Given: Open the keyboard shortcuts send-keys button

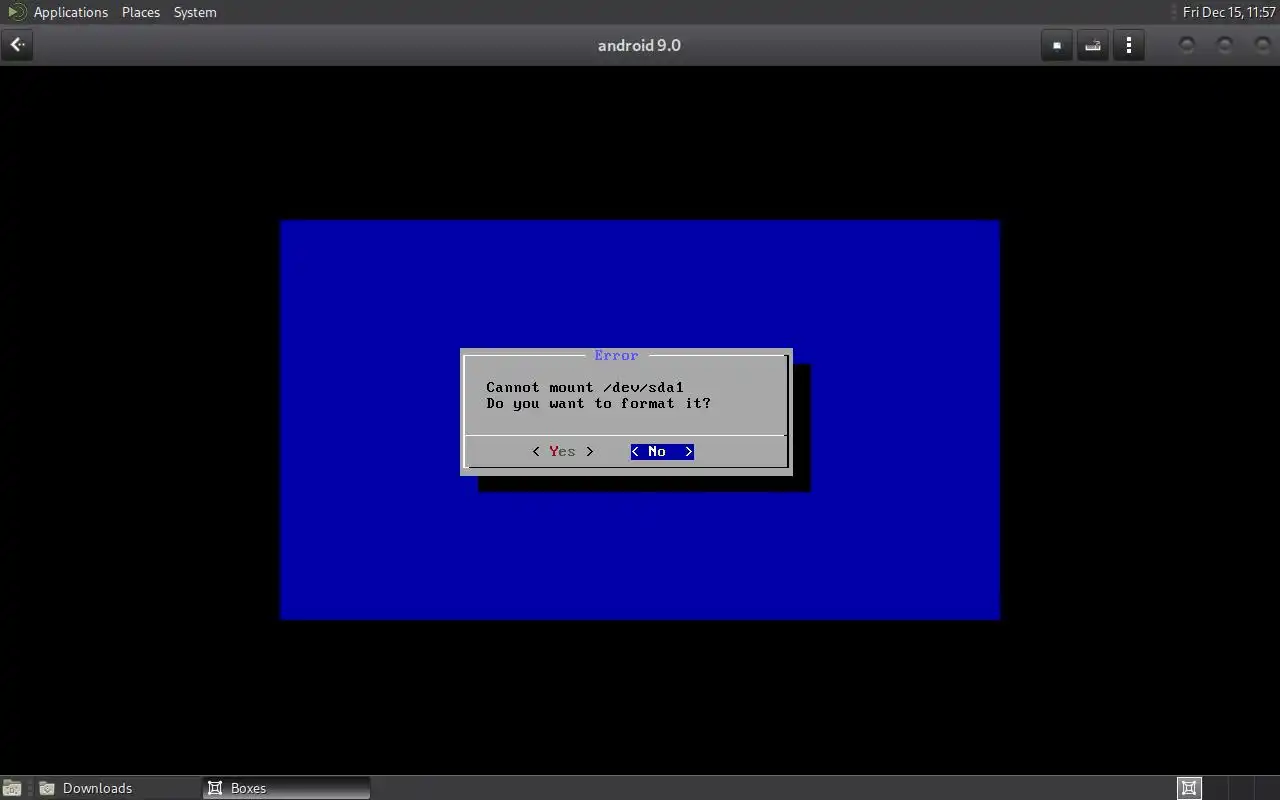Looking at the screenshot, I should coord(1093,45).
